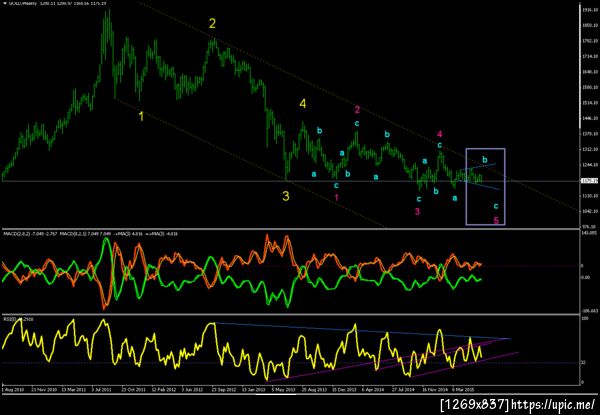Select the magenta wave label 1
The height and width of the screenshot is (415, 600).
point(336,197)
